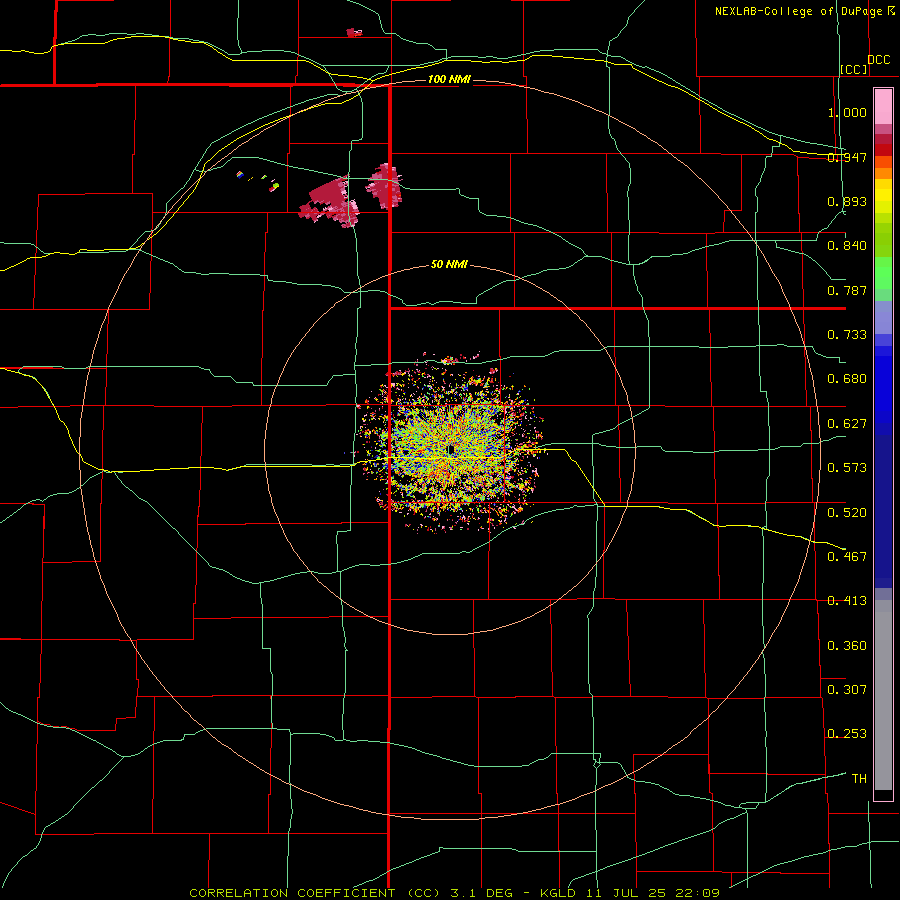Click the 0.307 color scale value
This screenshot has width=900, height=900.
tap(847, 690)
